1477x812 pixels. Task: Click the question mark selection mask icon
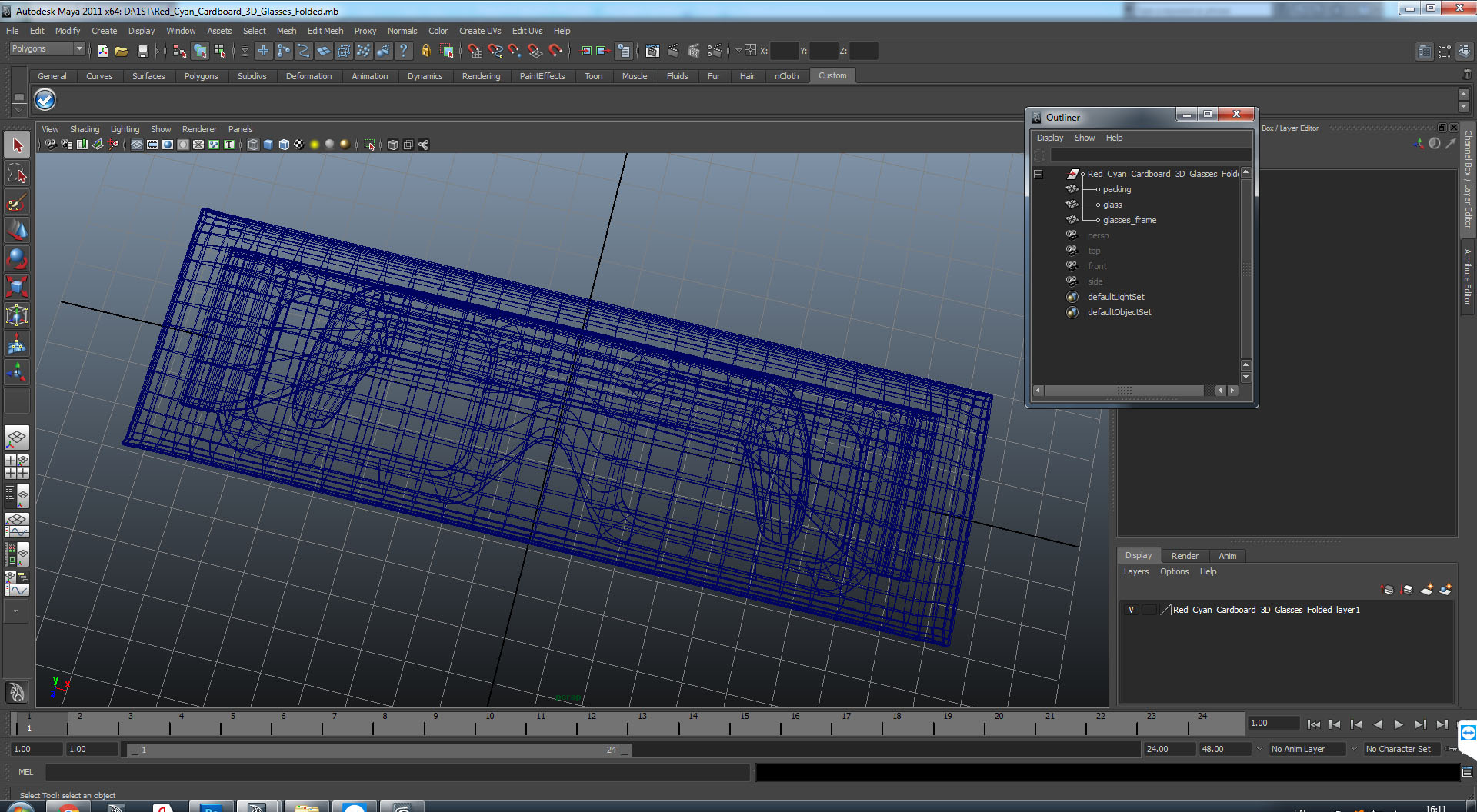[403, 51]
